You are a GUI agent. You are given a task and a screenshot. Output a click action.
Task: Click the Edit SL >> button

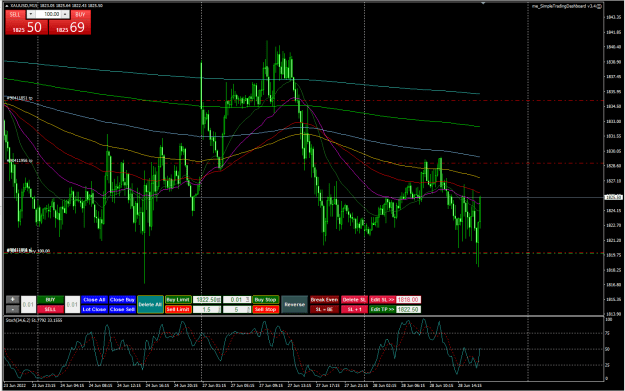[x=382, y=300]
